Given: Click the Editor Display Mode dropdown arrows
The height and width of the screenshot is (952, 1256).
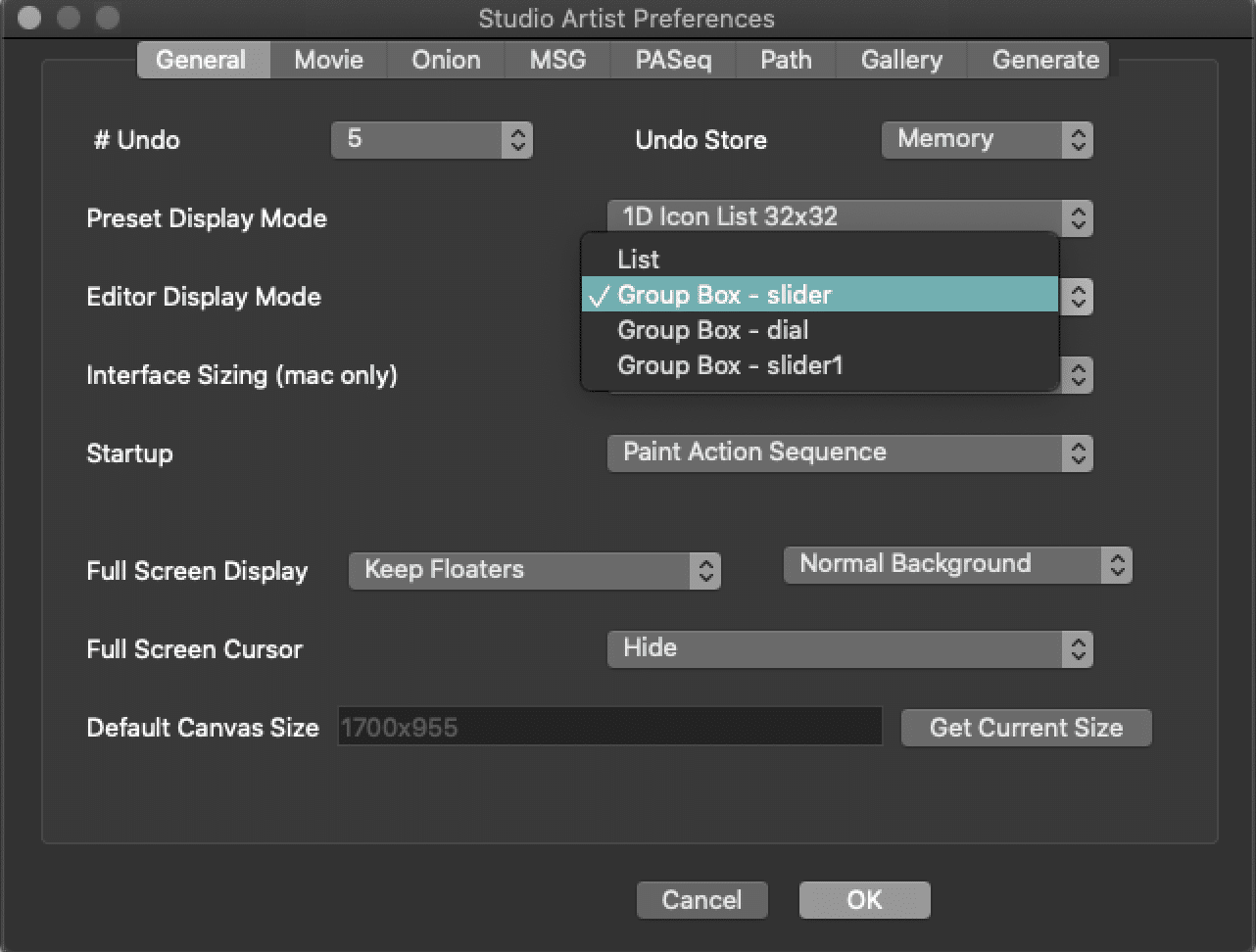Looking at the screenshot, I should [x=1078, y=296].
